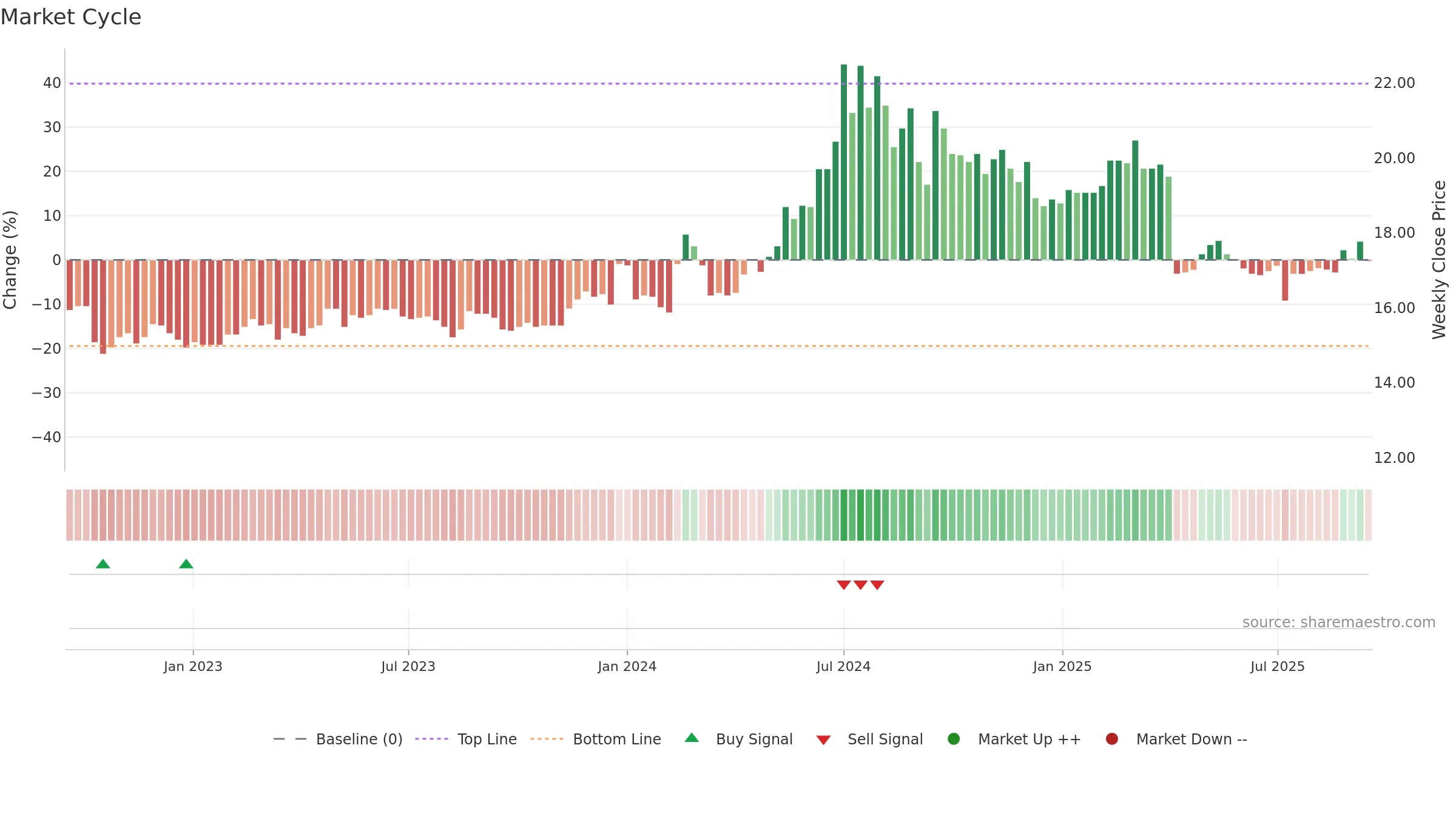Image resolution: width=1456 pixels, height=819 pixels.
Task: Click the 20.00 price axis value
Action: coord(1394,158)
